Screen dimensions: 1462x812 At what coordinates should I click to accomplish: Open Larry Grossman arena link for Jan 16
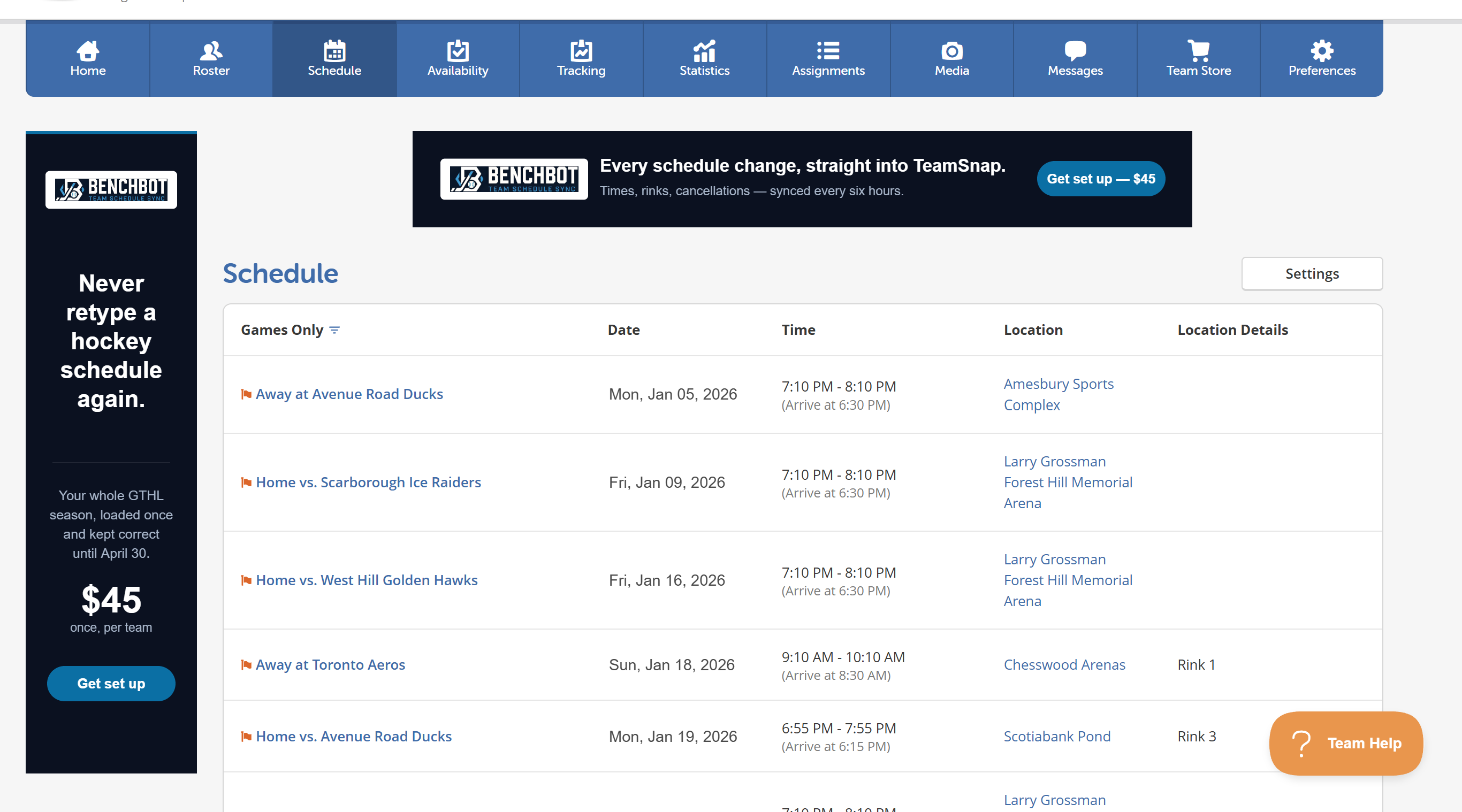coord(1068,580)
